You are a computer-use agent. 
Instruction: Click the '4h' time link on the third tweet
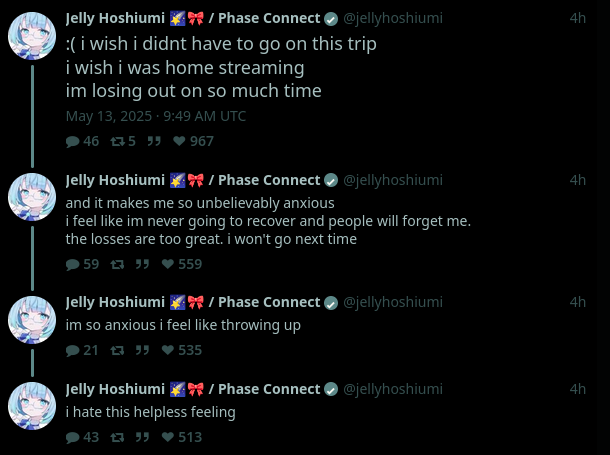pyautogui.click(x=578, y=302)
